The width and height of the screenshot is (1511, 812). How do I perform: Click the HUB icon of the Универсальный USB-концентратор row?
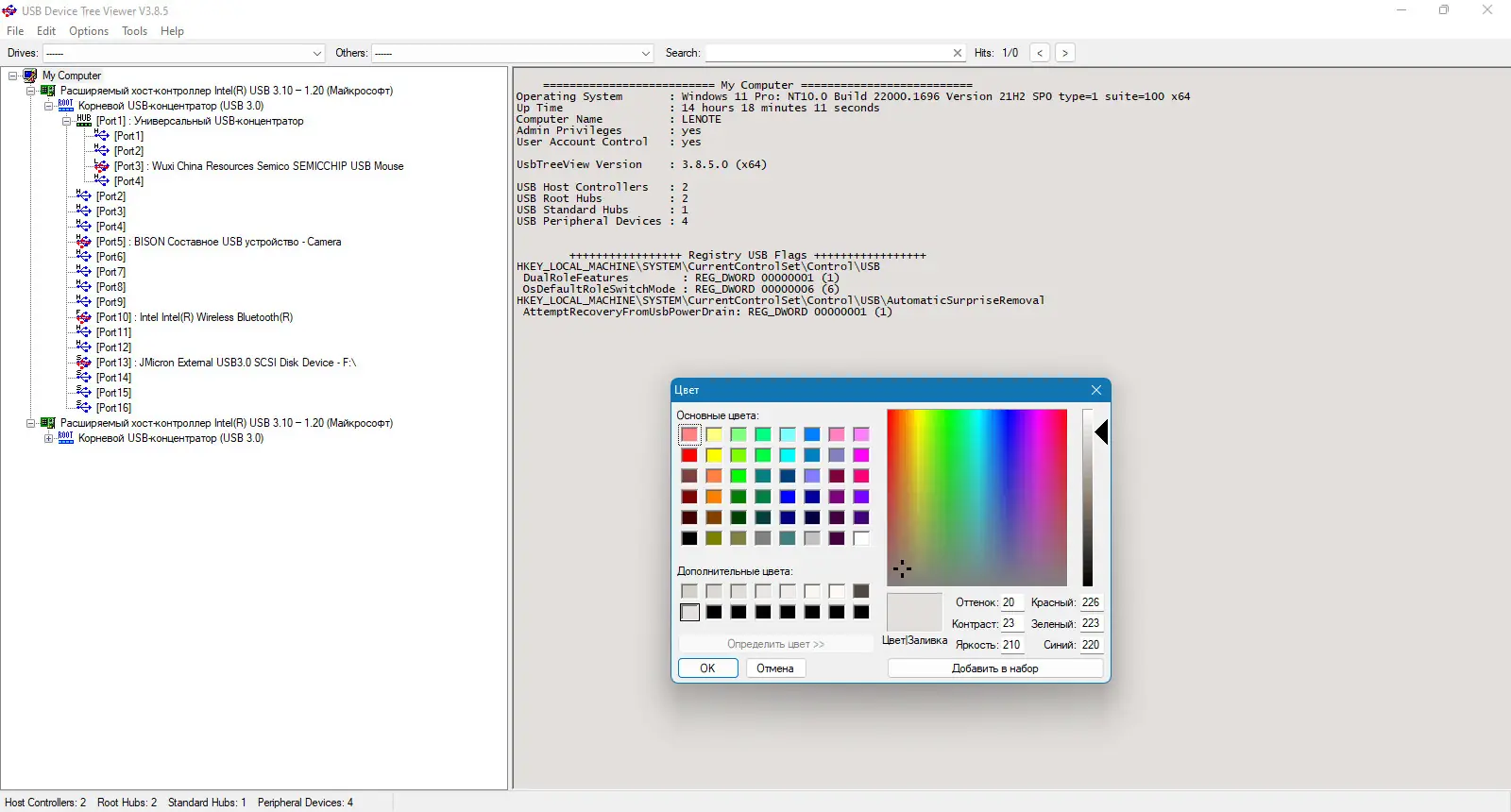coord(84,121)
